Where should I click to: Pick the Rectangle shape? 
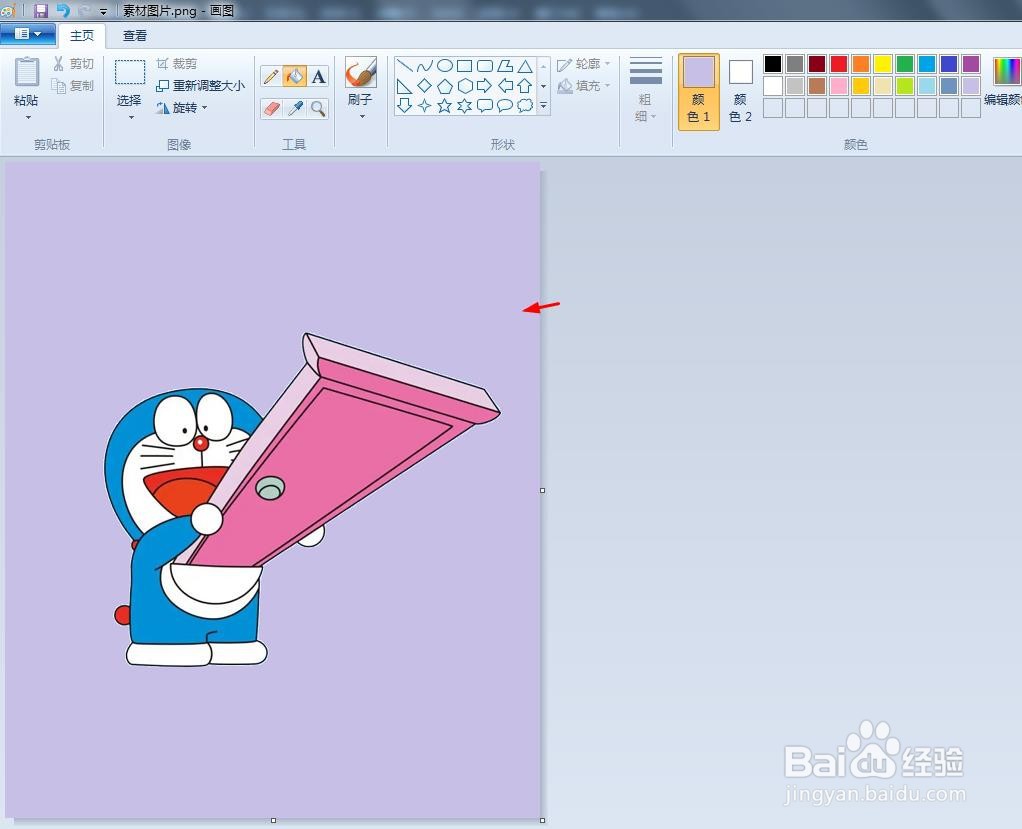465,66
